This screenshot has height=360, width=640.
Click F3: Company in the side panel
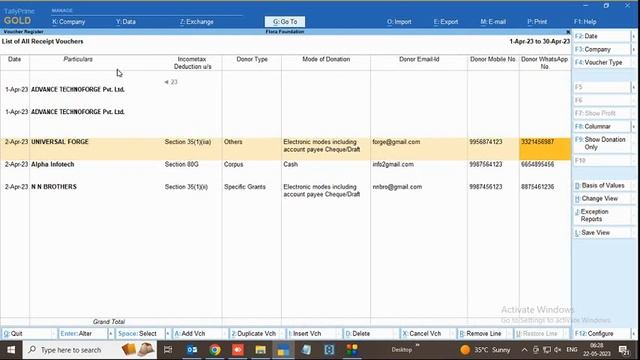602,49
